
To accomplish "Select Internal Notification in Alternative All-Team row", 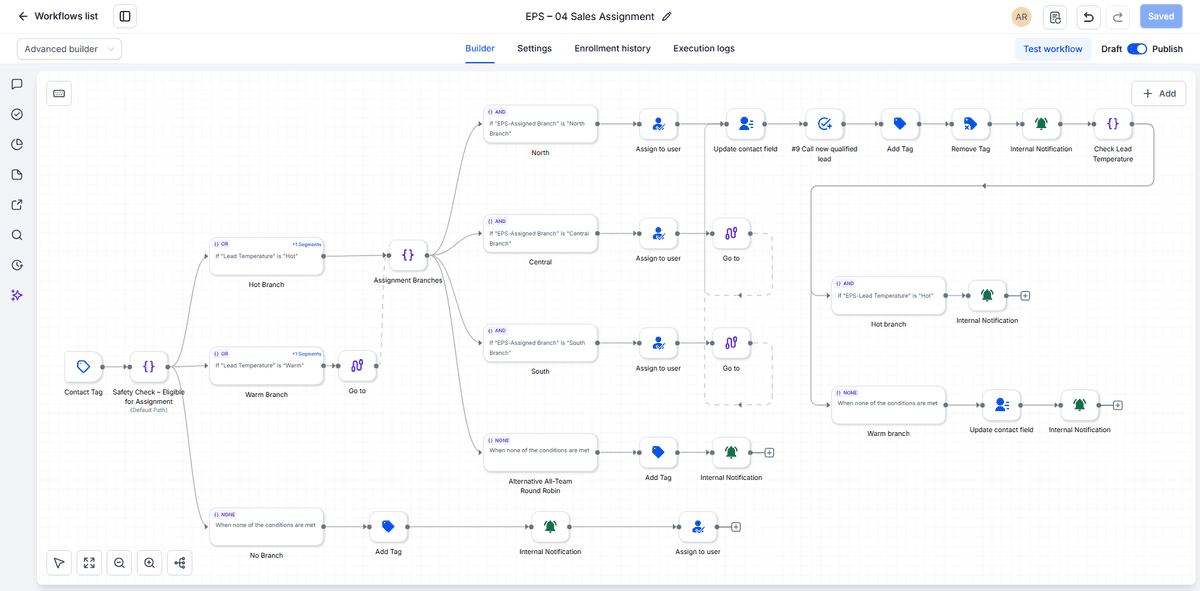I will 731,453.
